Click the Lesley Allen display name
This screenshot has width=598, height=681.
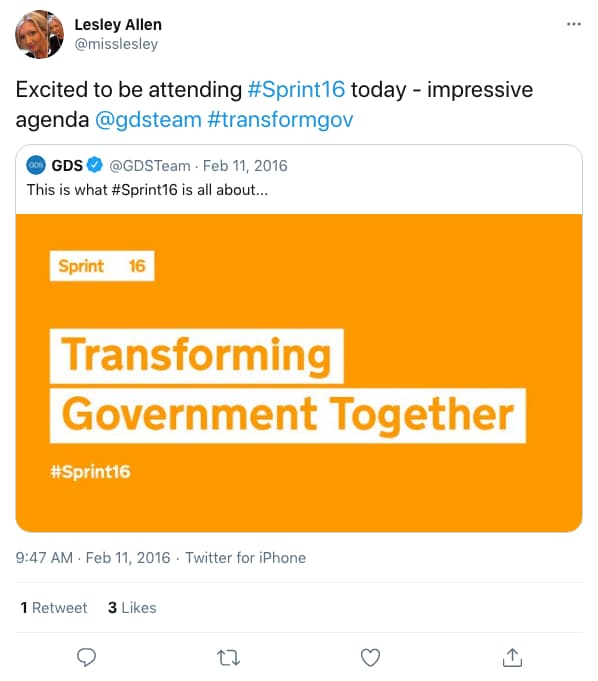(118, 25)
